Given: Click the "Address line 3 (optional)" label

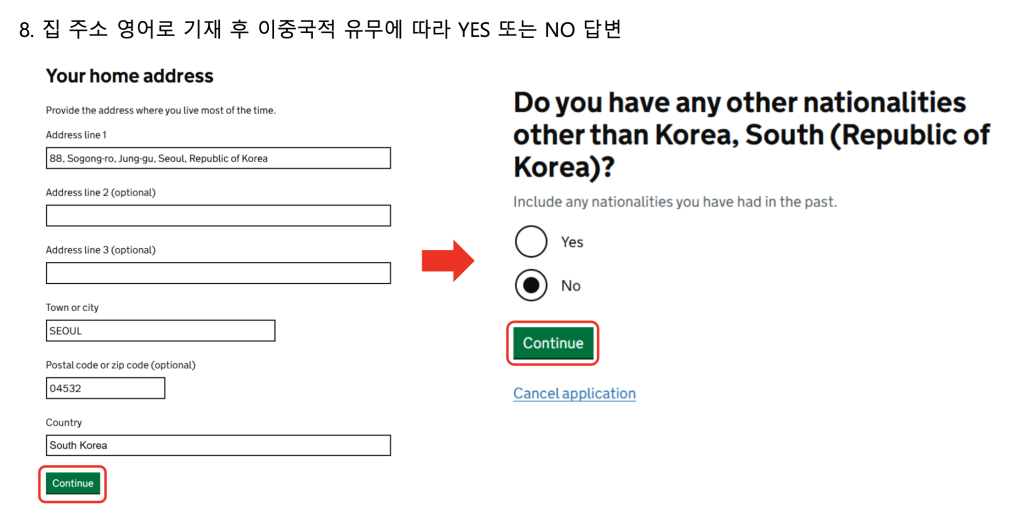Looking at the screenshot, I should click(100, 250).
